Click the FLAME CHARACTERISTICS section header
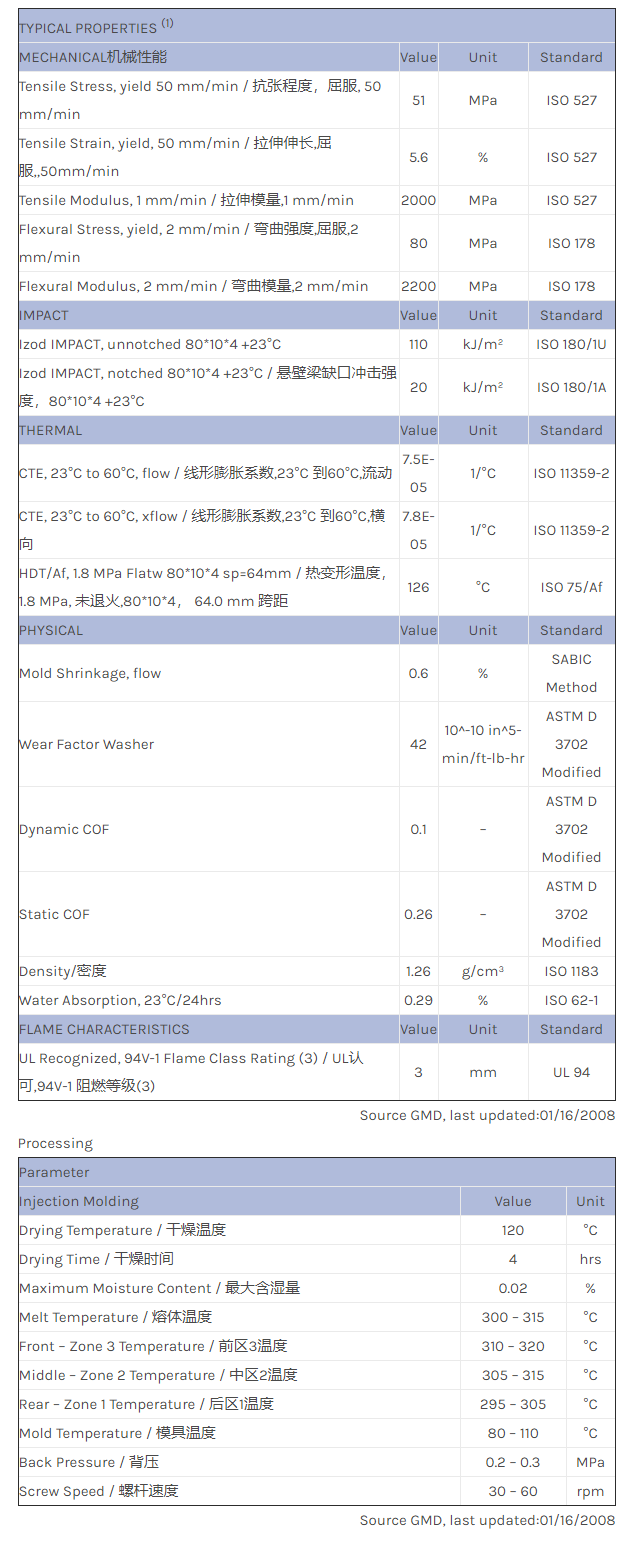 pyautogui.click(x=104, y=1029)
